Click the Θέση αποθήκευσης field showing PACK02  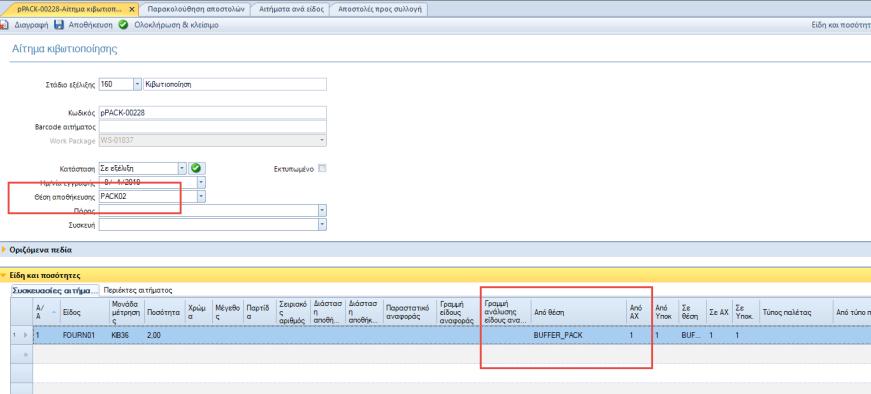tap(148, 196)
